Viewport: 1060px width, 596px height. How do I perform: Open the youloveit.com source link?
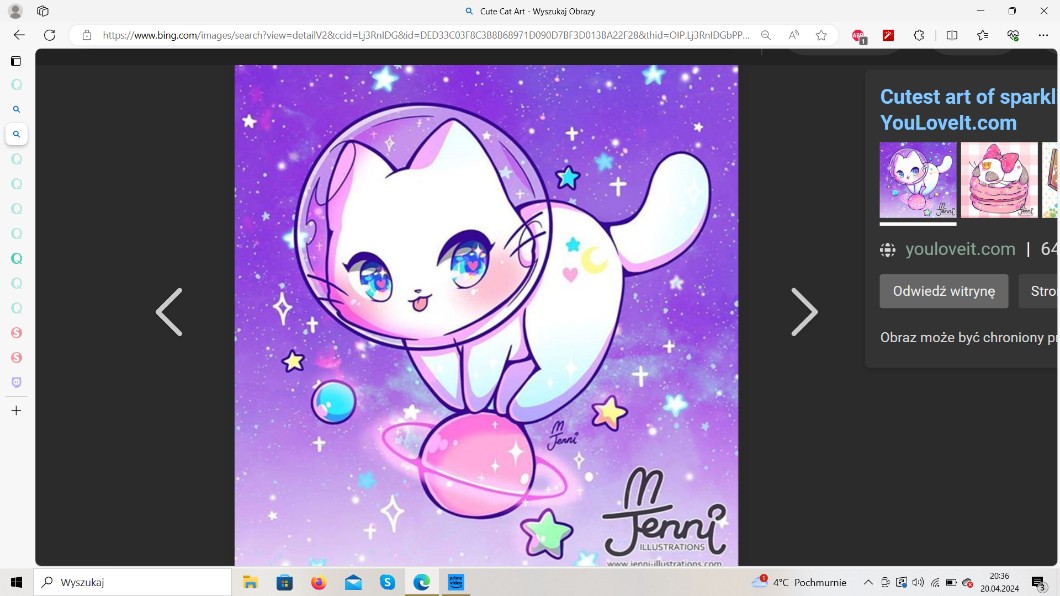tap(959, 249)
